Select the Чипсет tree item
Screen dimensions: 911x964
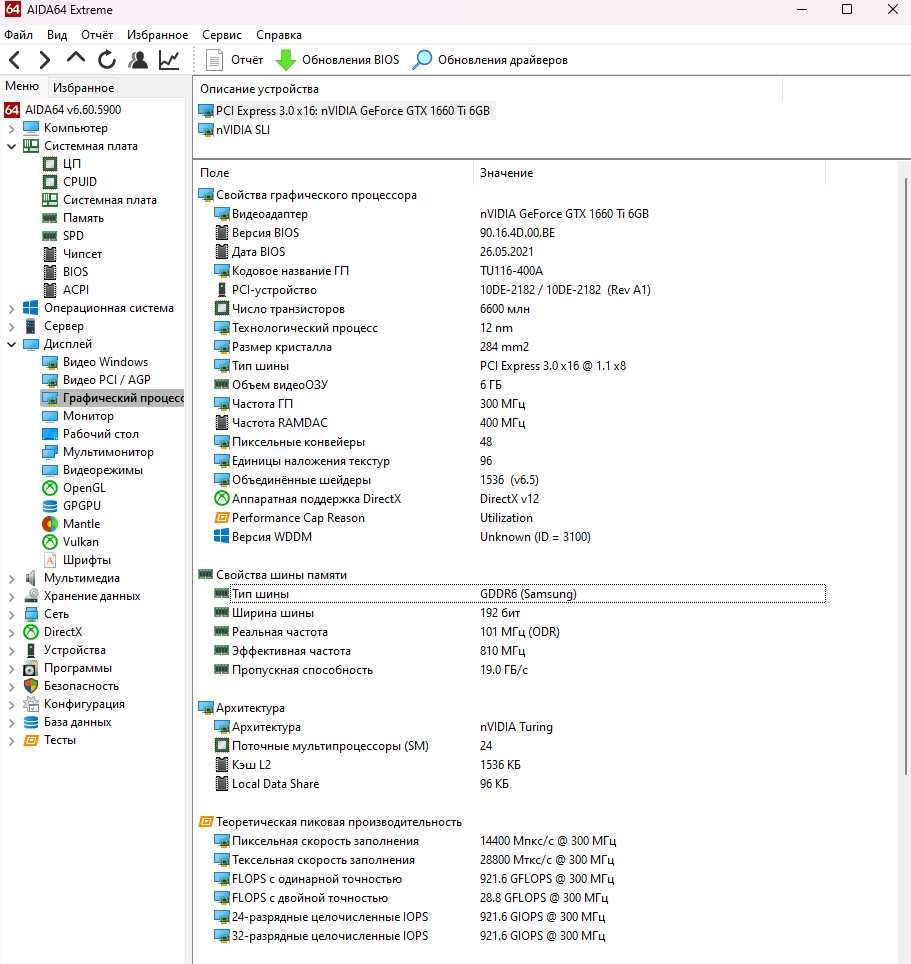pyautogui.click(x=82, y=254)
